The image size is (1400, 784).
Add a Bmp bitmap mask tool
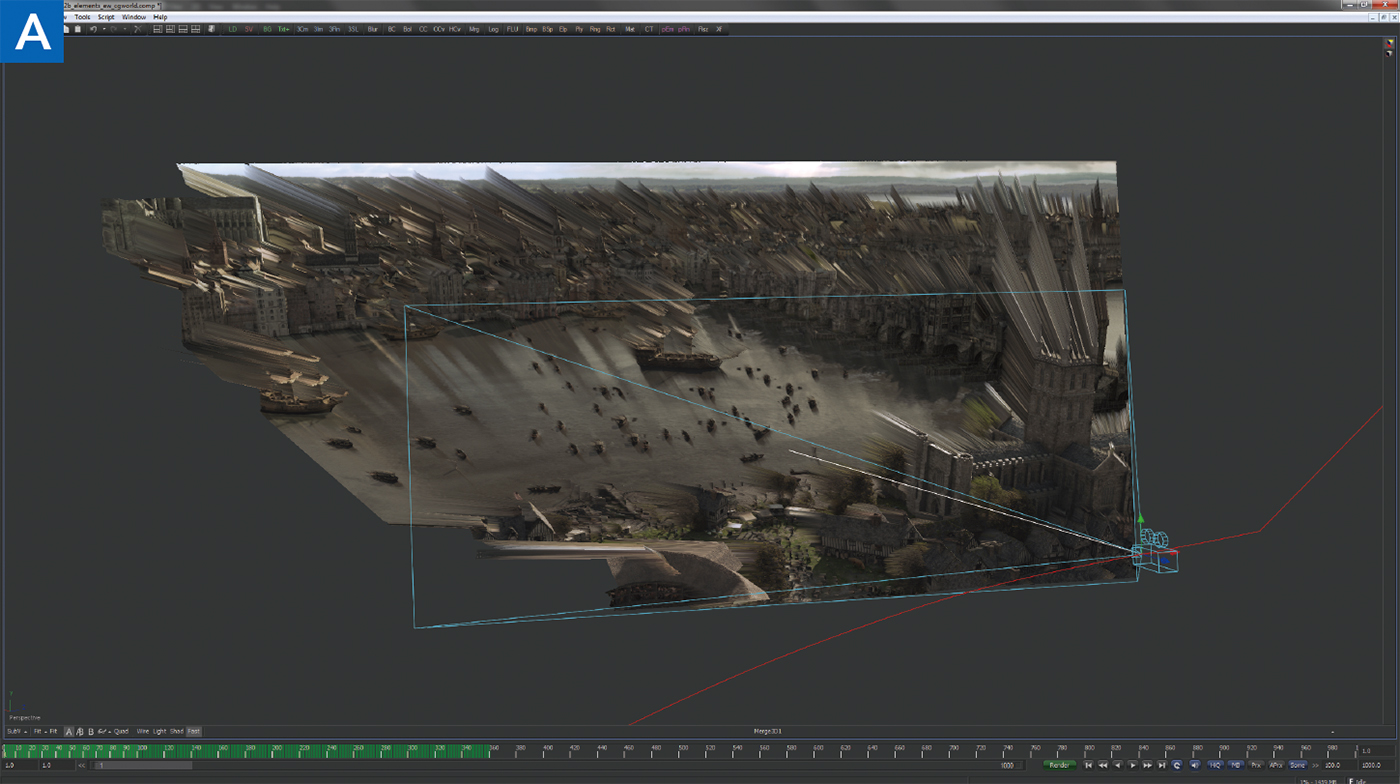click(x=531, y=29)
